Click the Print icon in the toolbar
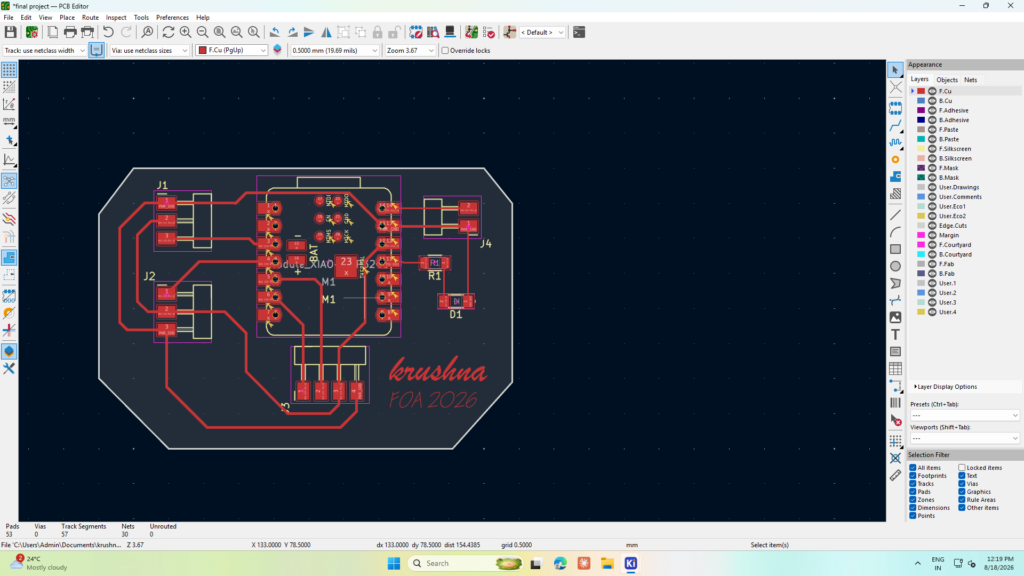 70,32
